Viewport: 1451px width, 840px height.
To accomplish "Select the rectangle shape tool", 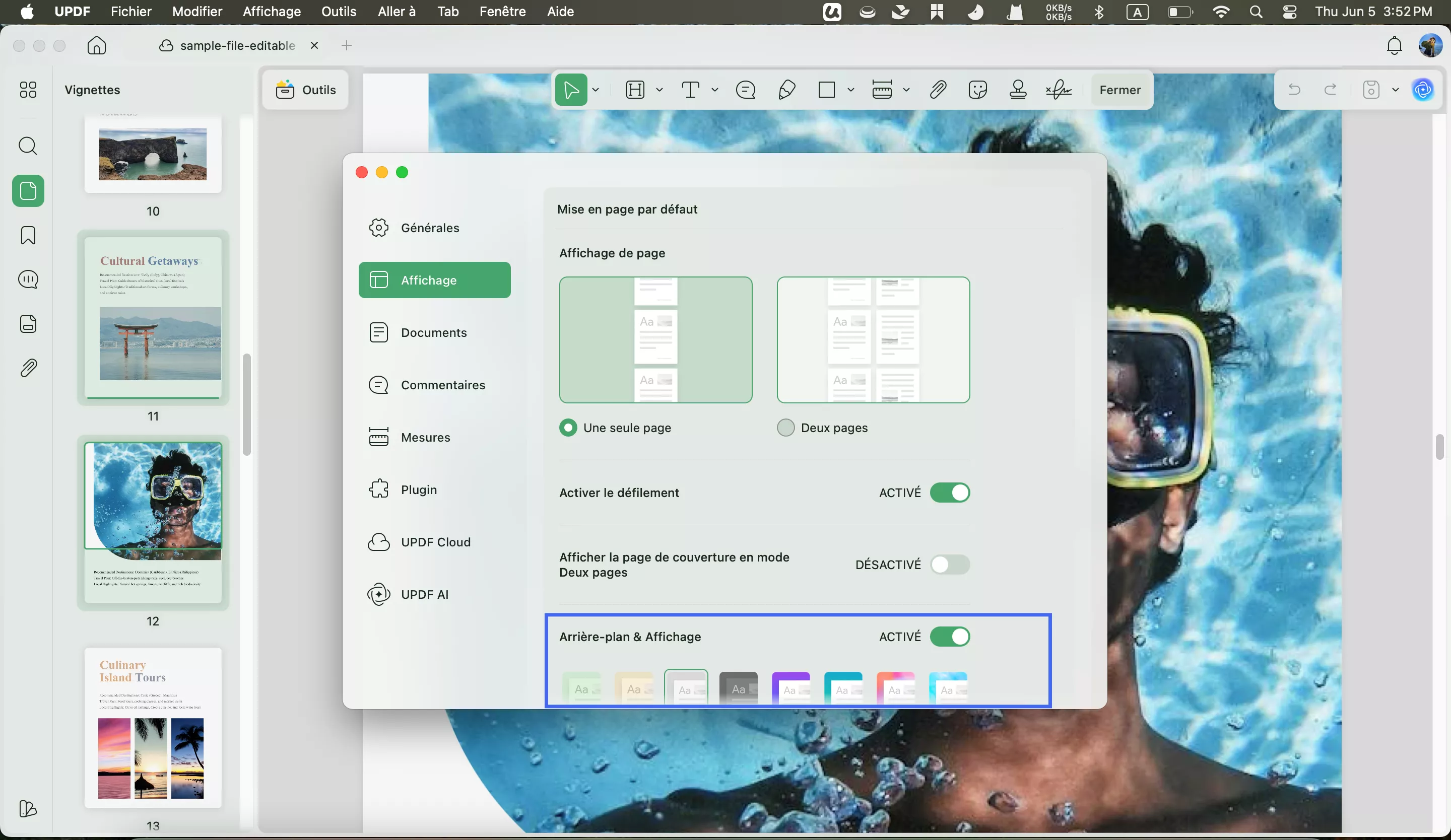I will (826, 90).
